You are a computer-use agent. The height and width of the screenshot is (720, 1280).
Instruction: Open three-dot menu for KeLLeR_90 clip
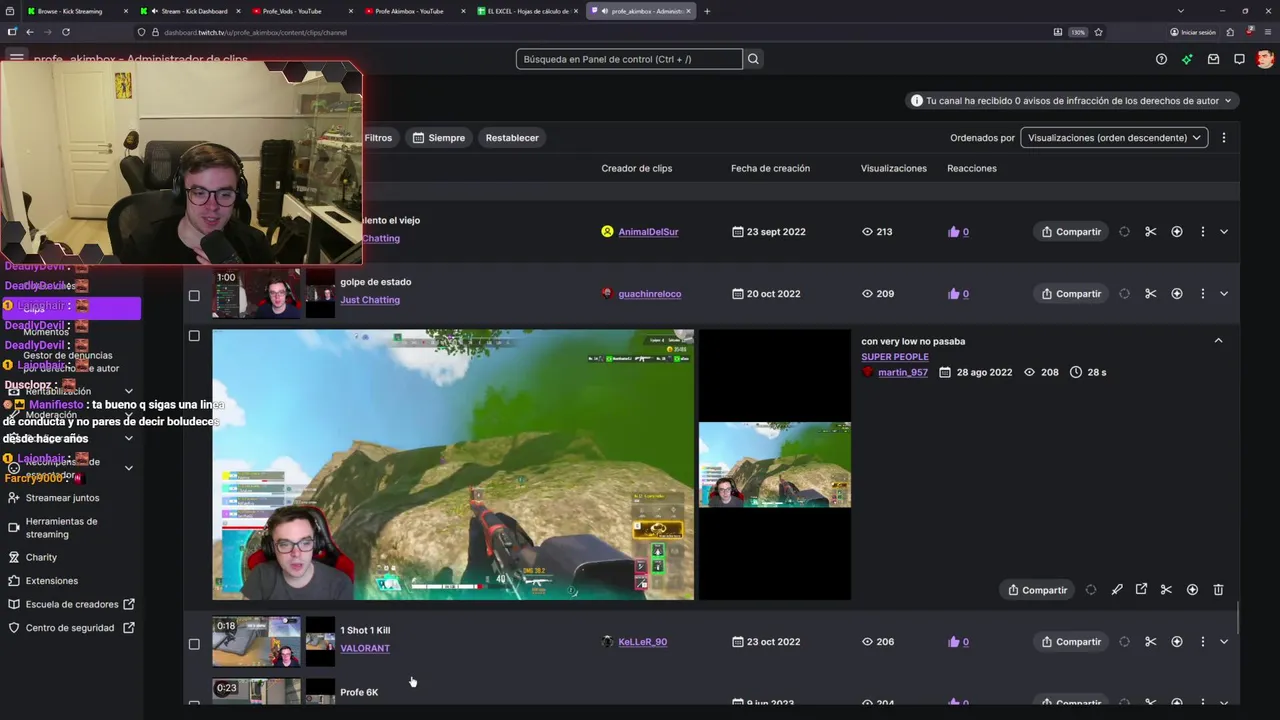coord(1202,642)
